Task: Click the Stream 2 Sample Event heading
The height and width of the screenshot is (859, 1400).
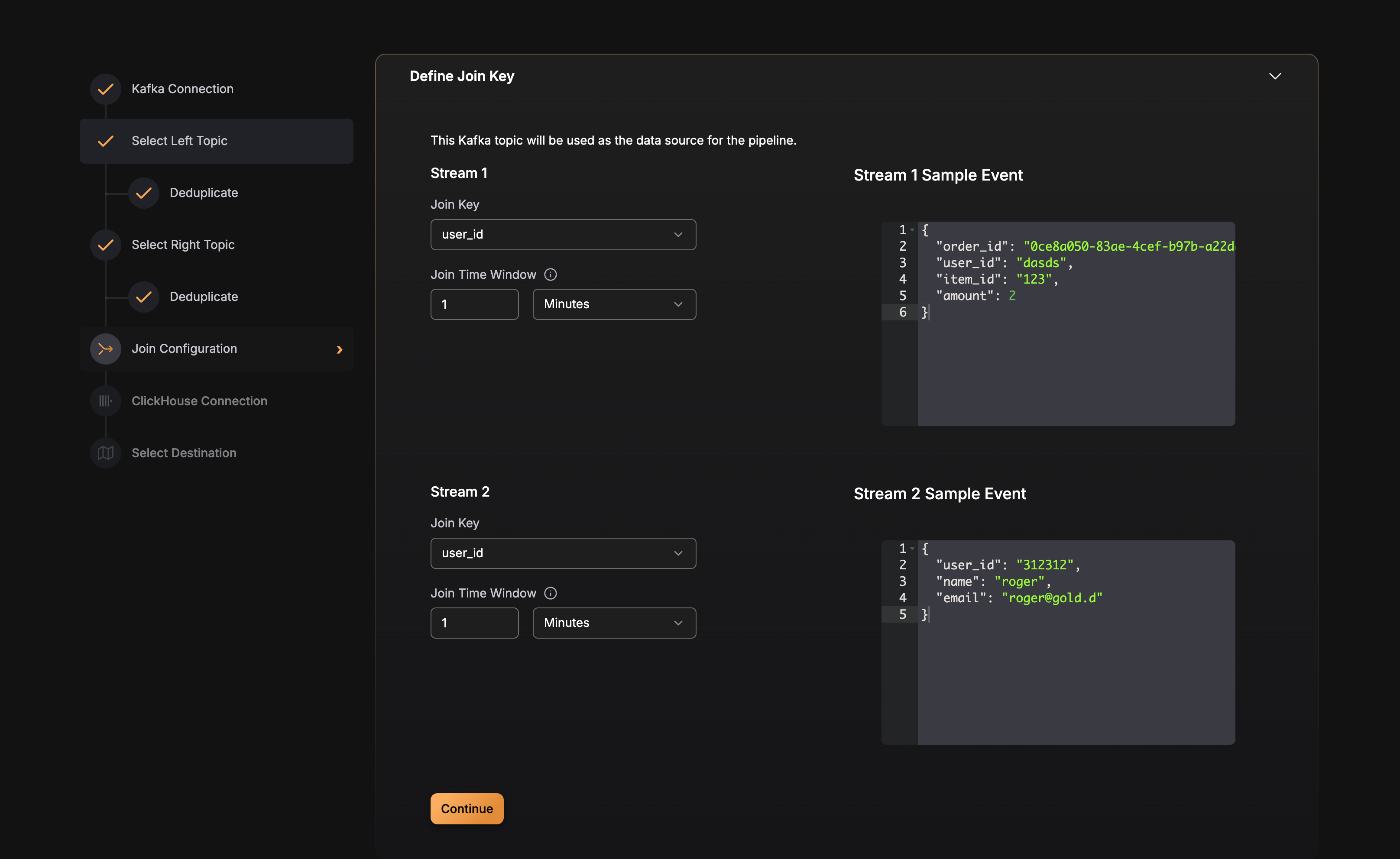Action: pos(940,494)
